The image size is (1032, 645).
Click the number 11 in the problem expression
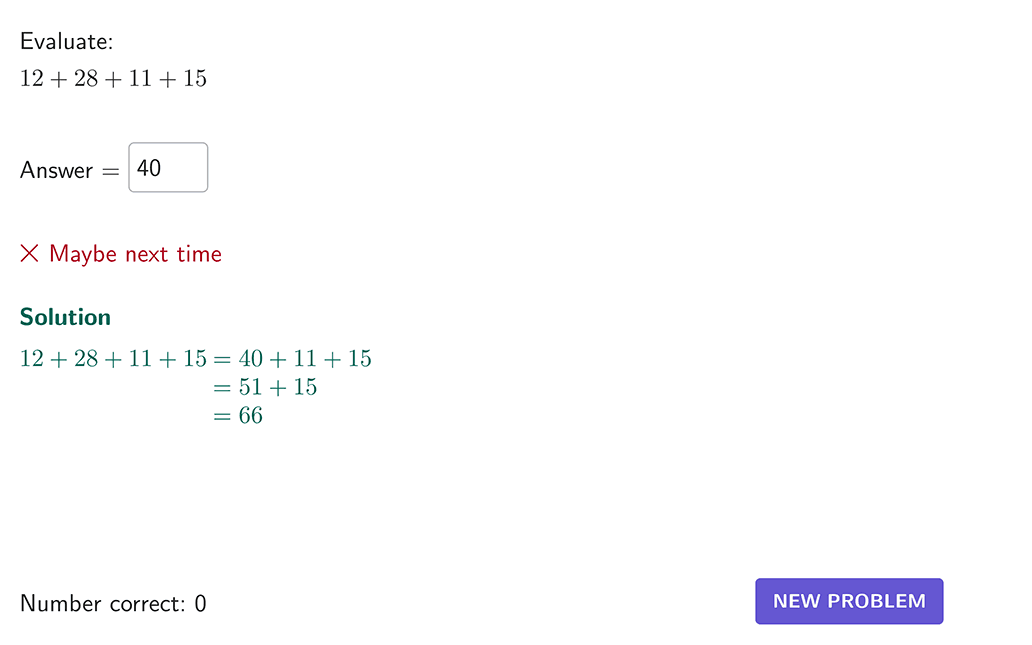tap(140, 78)
